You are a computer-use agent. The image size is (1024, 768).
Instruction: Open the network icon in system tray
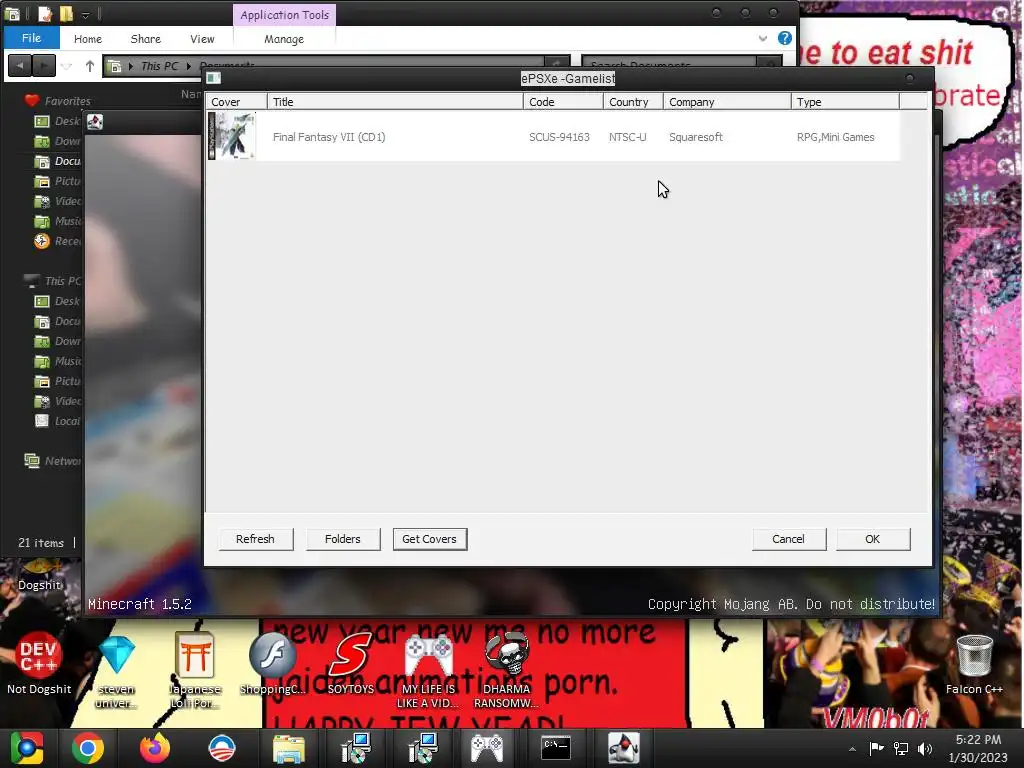(x=901, y=748)
